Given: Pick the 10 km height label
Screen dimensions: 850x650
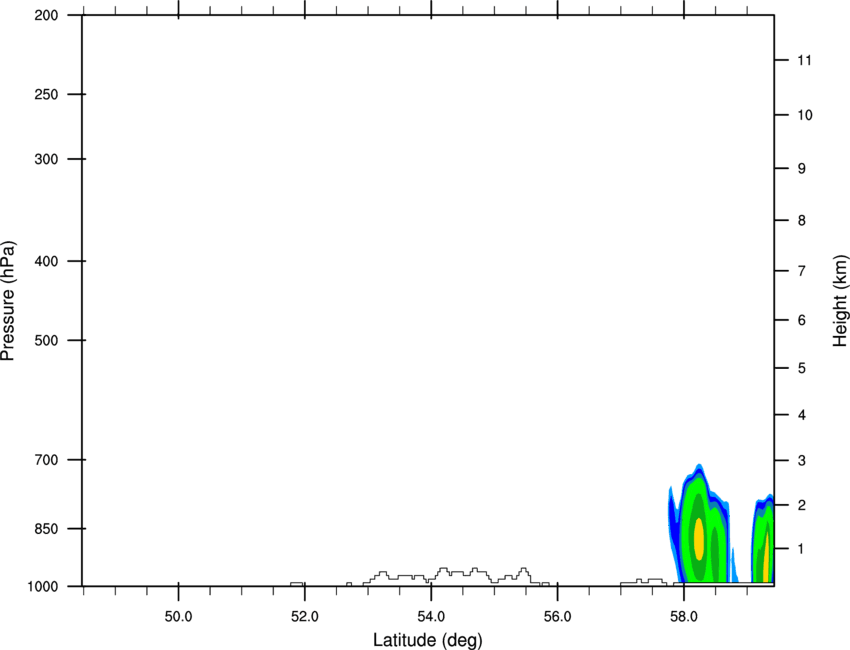Looking at the screenshot, I should pyautogui.click(x=805, y=115).
